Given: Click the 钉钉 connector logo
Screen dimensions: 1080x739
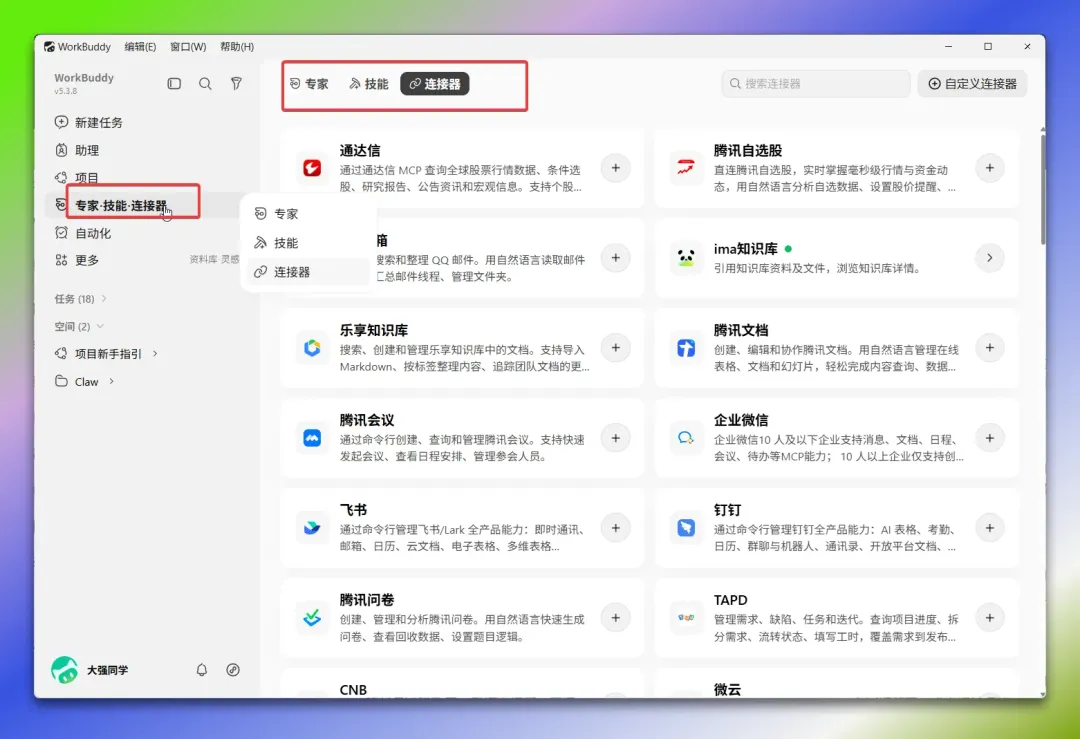Looking at the screenshot, I should point(686,528).
